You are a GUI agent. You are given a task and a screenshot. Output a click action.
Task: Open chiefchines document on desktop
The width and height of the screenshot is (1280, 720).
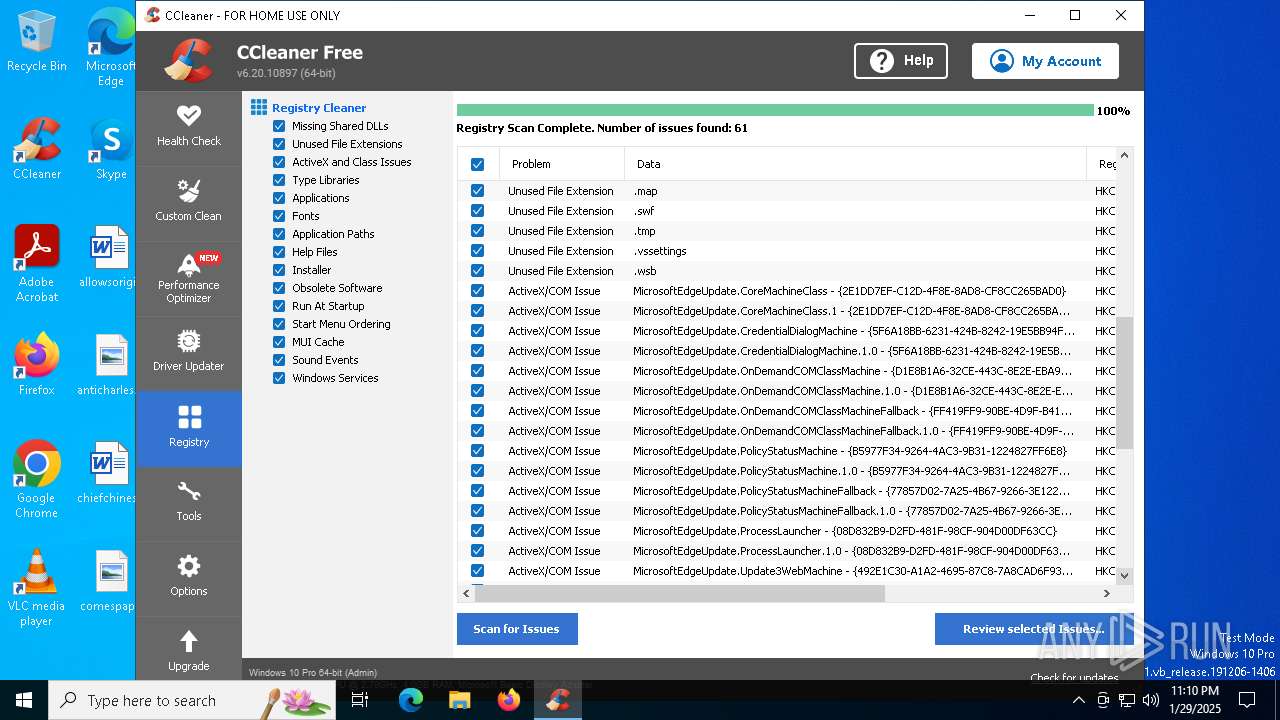(106, 472)
